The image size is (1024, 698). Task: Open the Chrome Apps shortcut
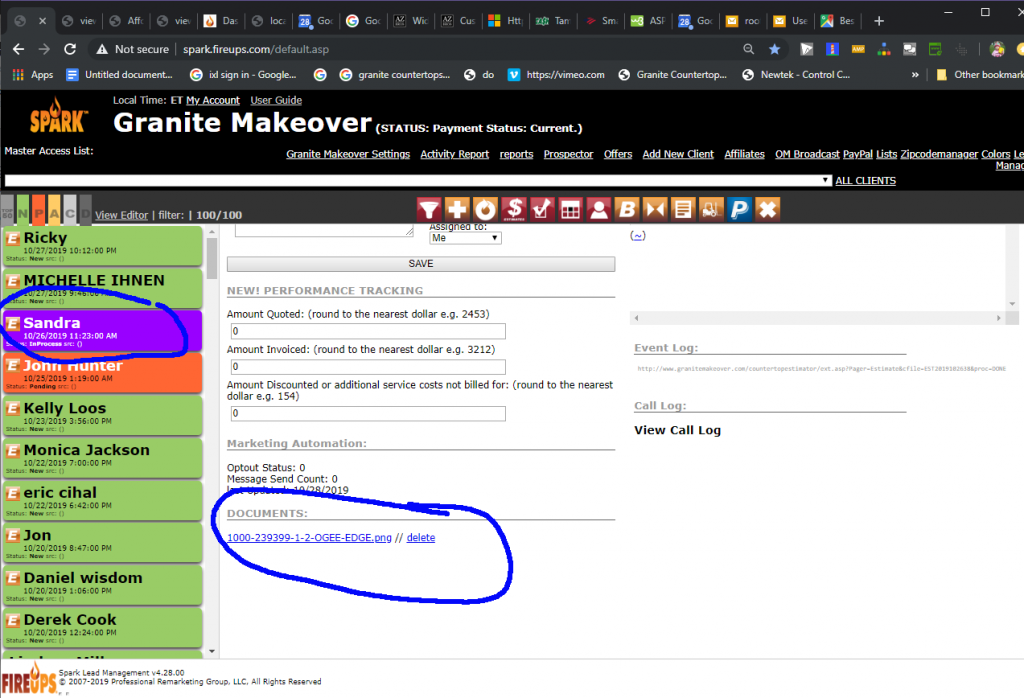33,74
